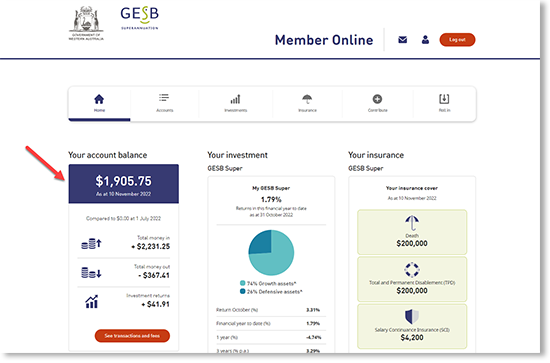This screenshot has width=550, height=363.
Task: Click See transactions and fees button
Action: tap(132, 336)
